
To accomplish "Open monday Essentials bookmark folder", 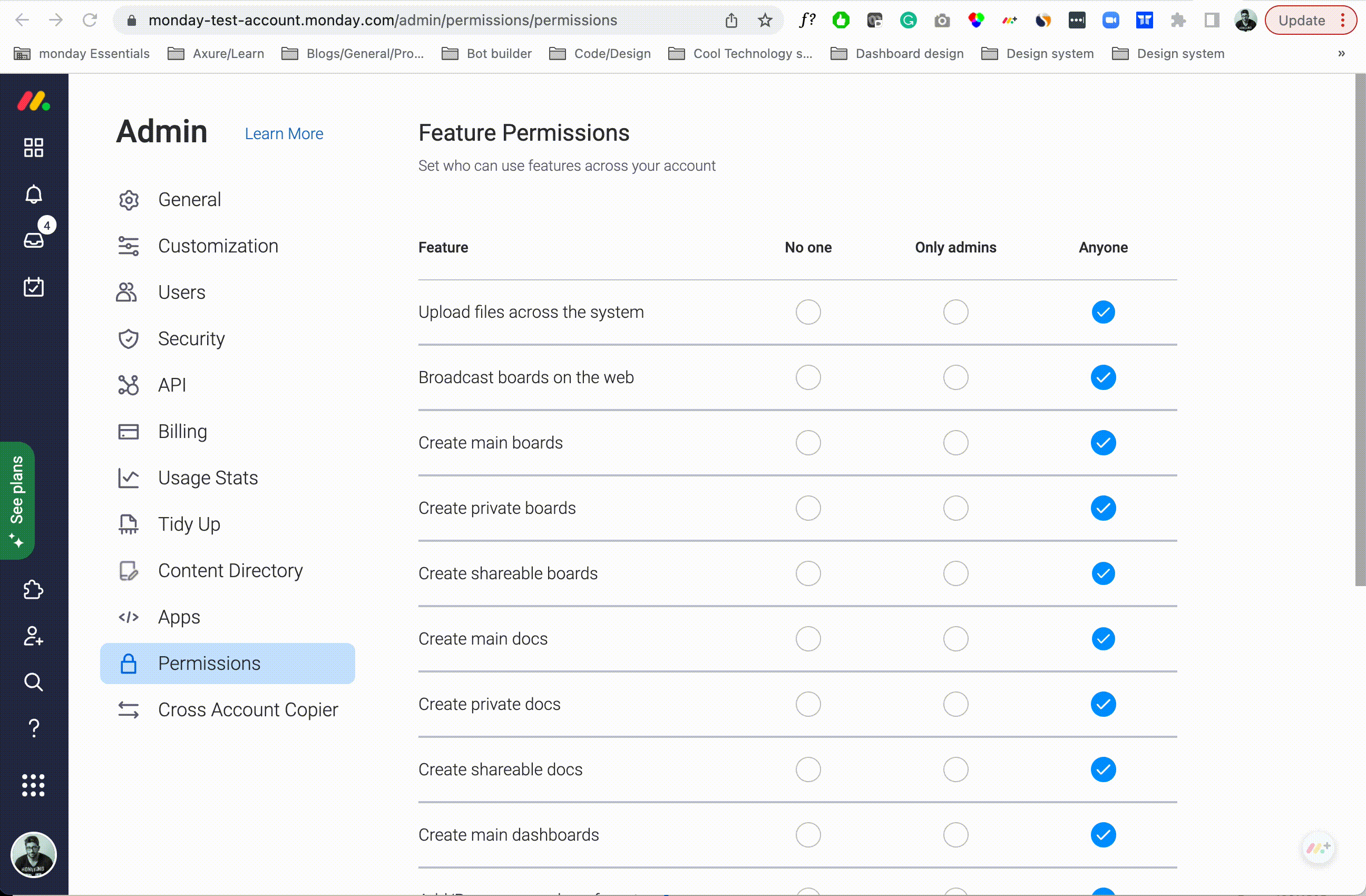I will 82,53.
